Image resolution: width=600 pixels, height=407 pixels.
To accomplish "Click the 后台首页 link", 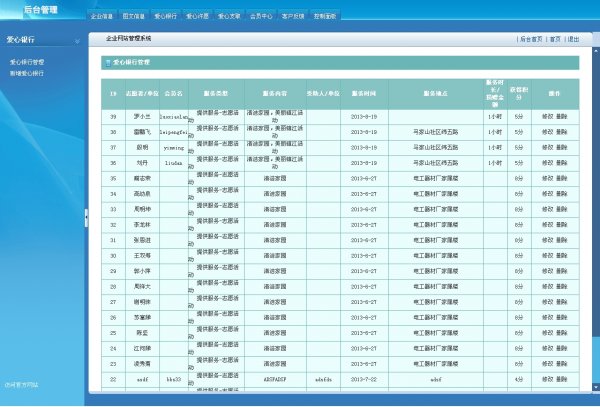I will [531, 39].
